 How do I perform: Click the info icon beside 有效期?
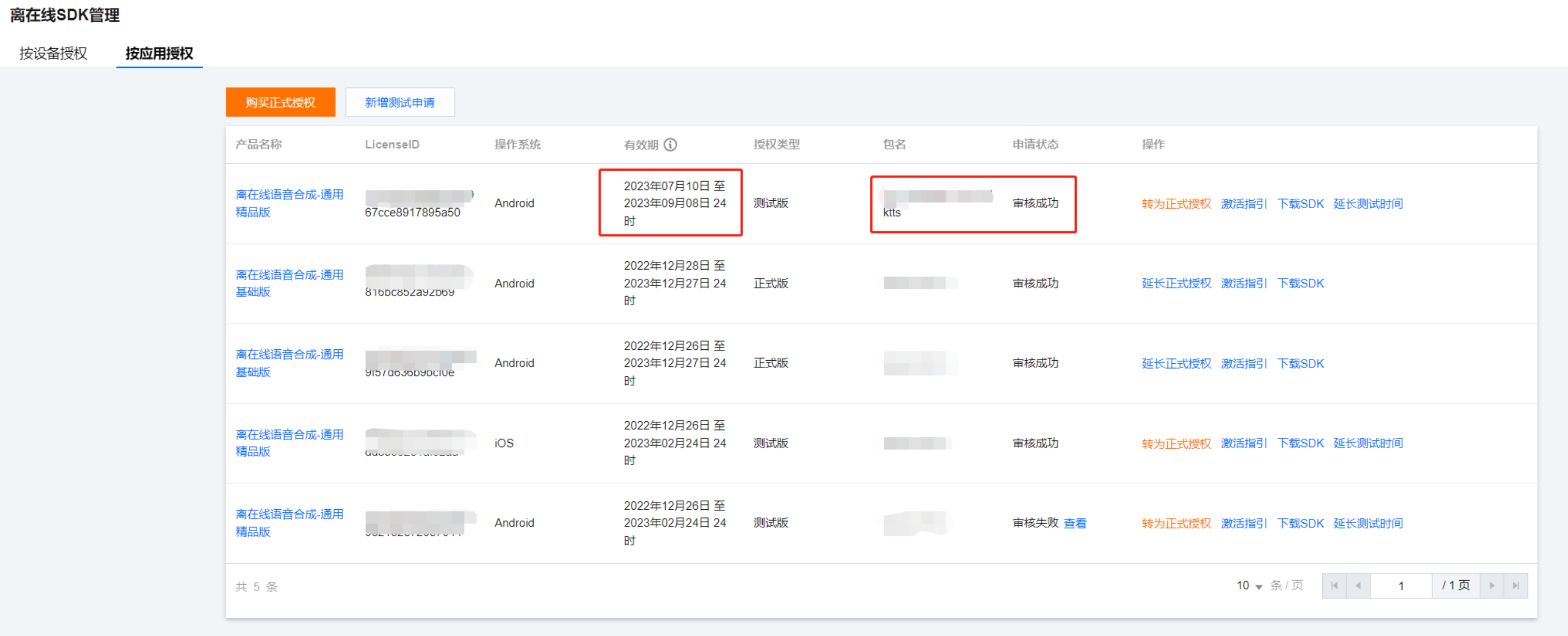[670, 144]
